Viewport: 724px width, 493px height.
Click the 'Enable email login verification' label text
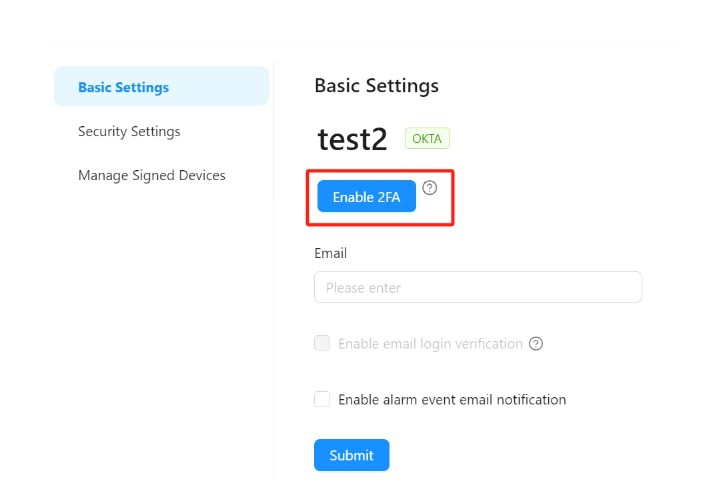coord(430,344)
